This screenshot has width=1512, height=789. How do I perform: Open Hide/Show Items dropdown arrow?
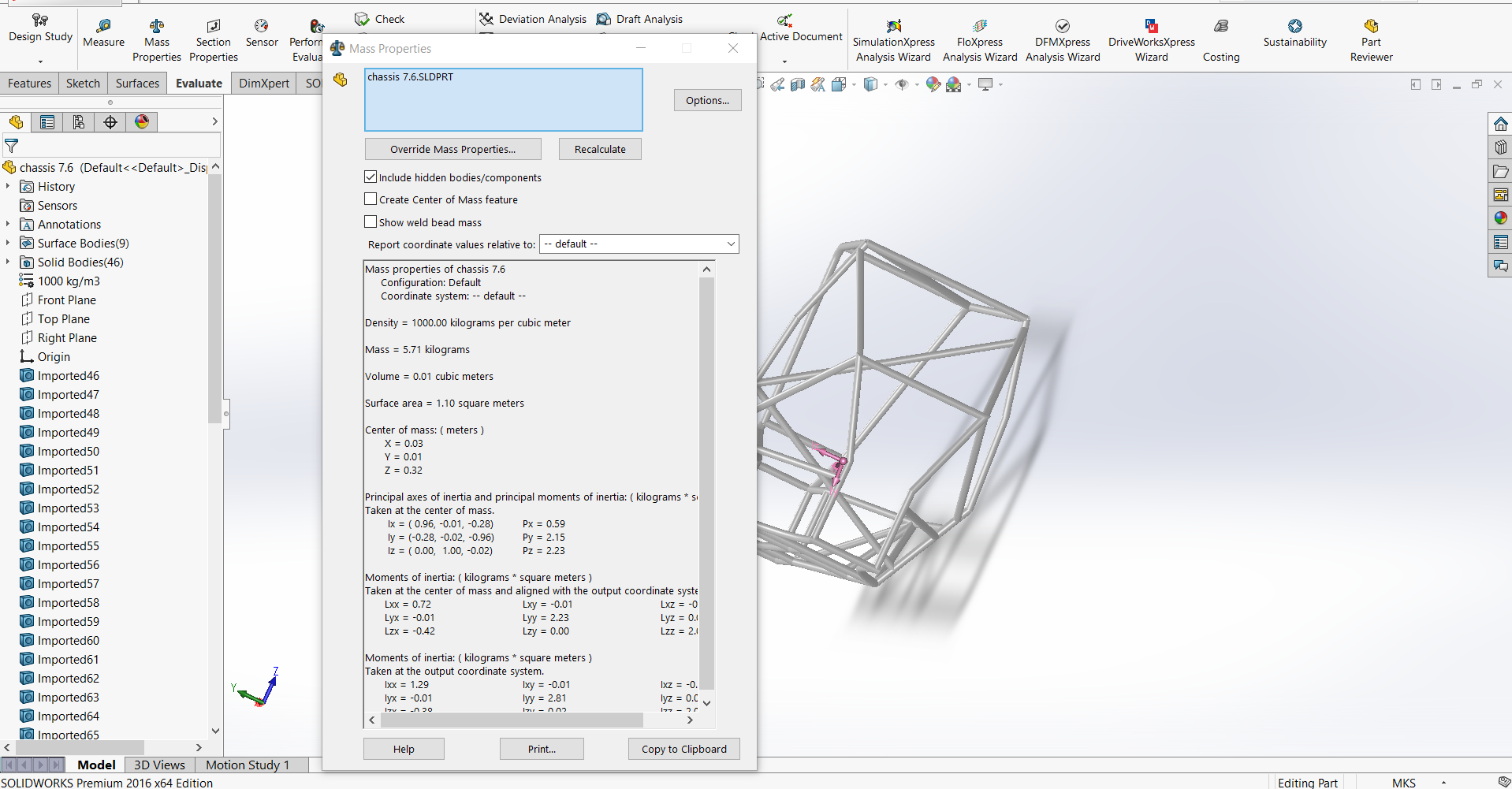tap(916, 84)
